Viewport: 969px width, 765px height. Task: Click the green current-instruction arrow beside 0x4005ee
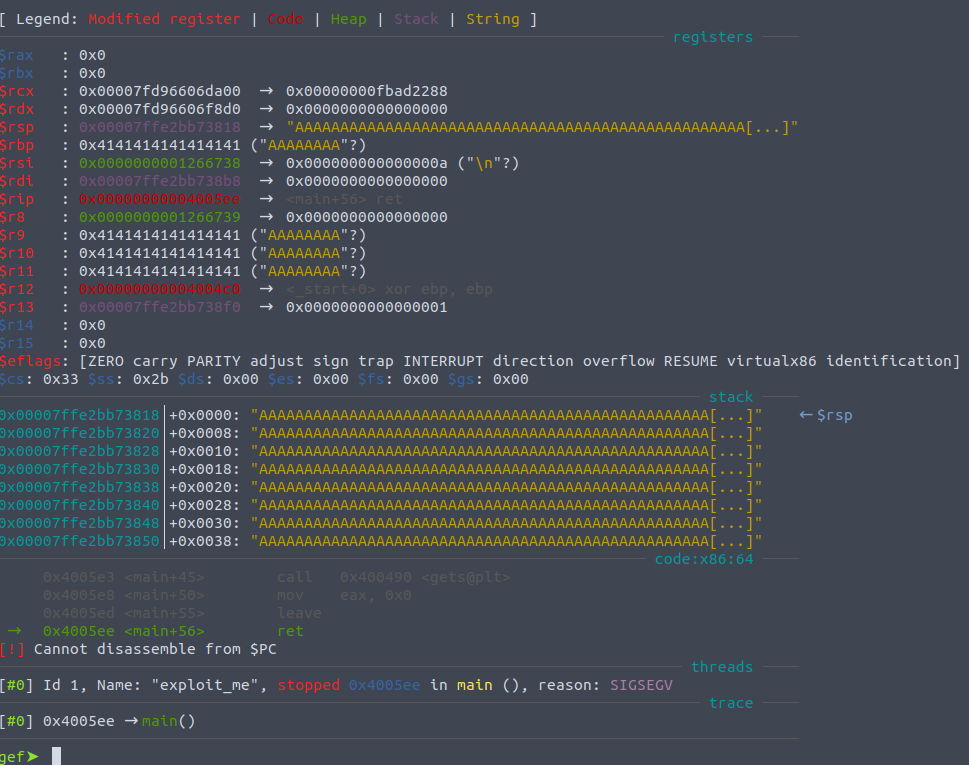pos(15,631)
